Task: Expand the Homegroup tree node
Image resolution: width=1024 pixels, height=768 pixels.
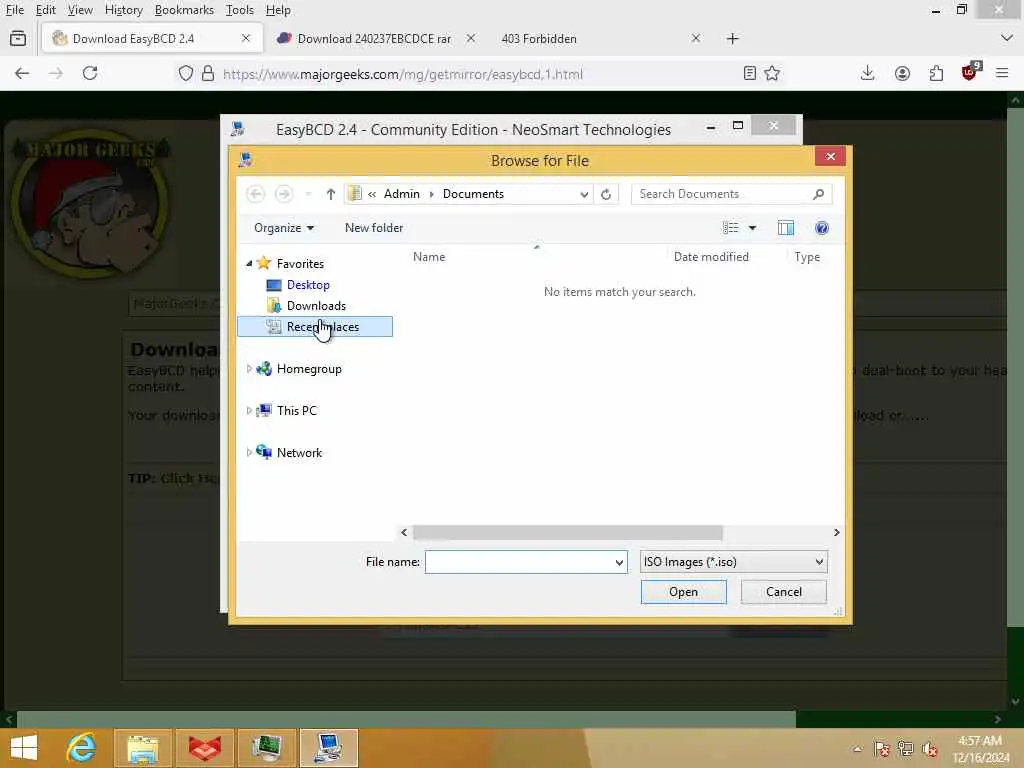Action: (x=249, y=368)
